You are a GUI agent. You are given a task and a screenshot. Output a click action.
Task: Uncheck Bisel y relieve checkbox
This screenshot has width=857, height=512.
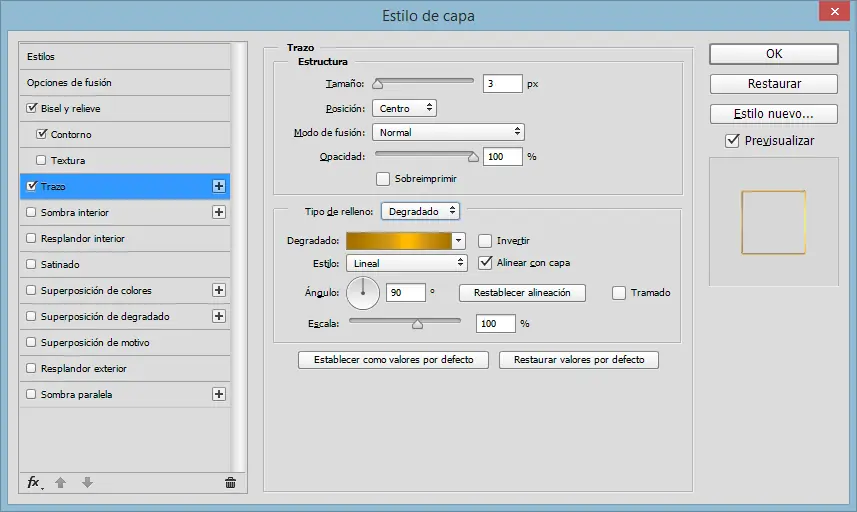(32, 108)
